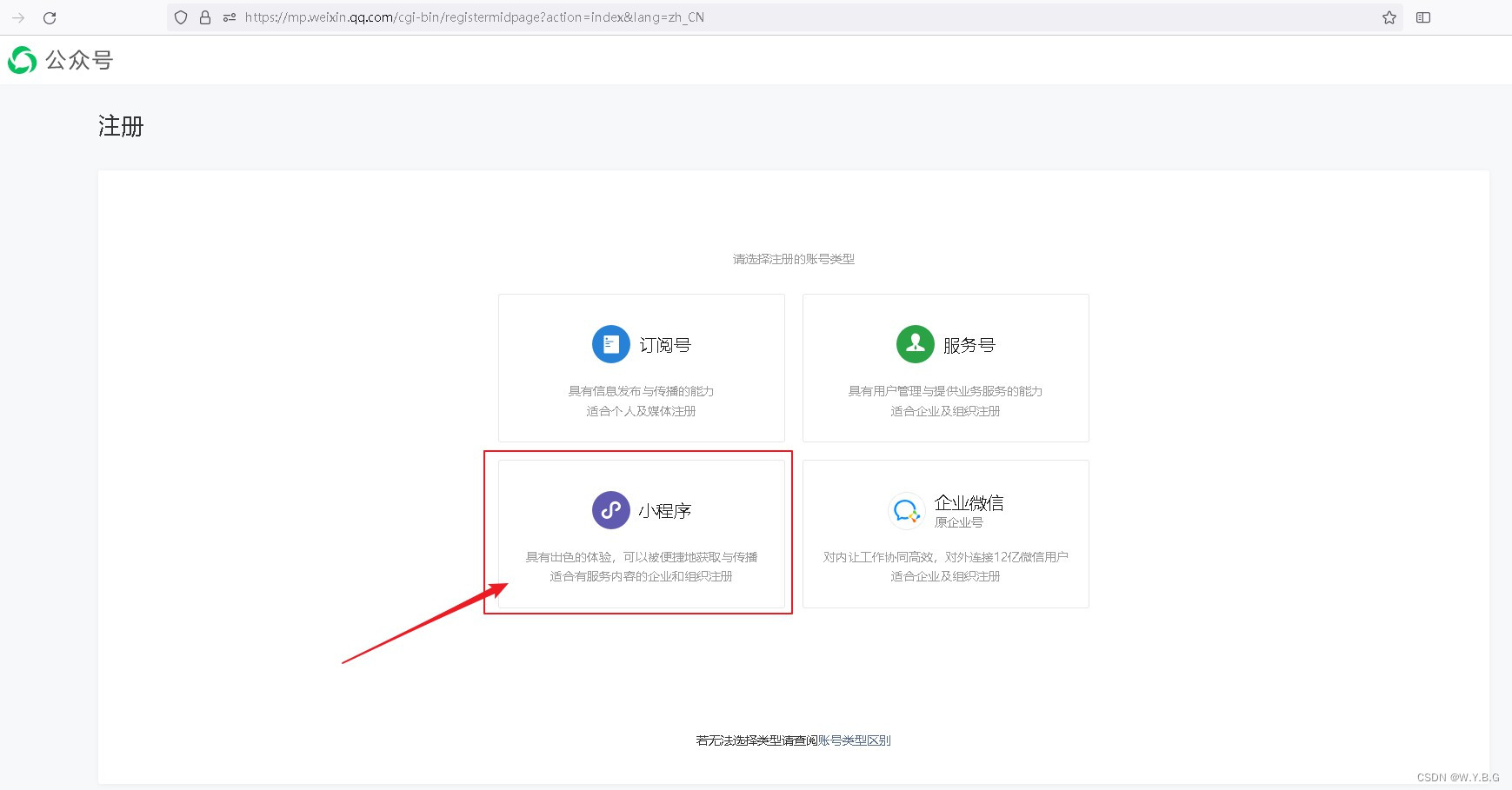The height and width of the screenshot is (790, 1512).
Task: Click the text 具有用户管理与提供业务服务的能力
Action: pyautogui.click(x=946, y=391)
